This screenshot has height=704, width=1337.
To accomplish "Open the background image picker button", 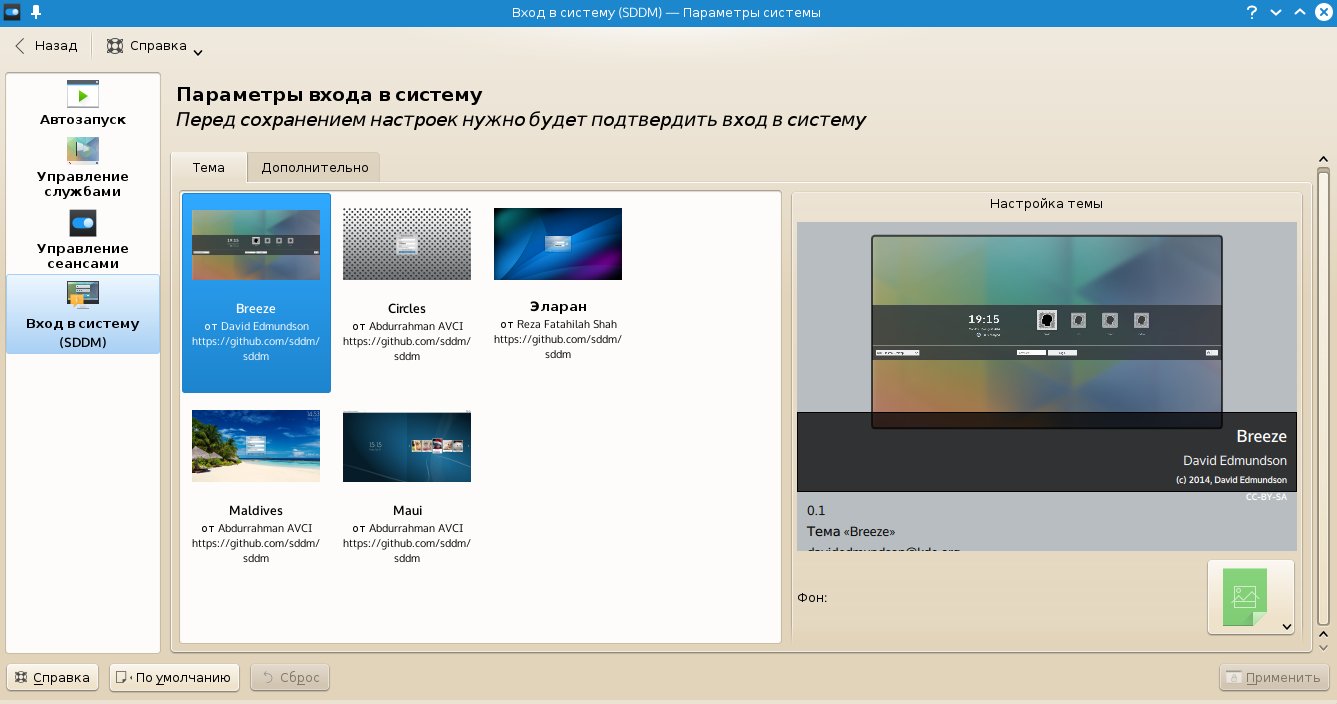I will tap(1251, 597).
